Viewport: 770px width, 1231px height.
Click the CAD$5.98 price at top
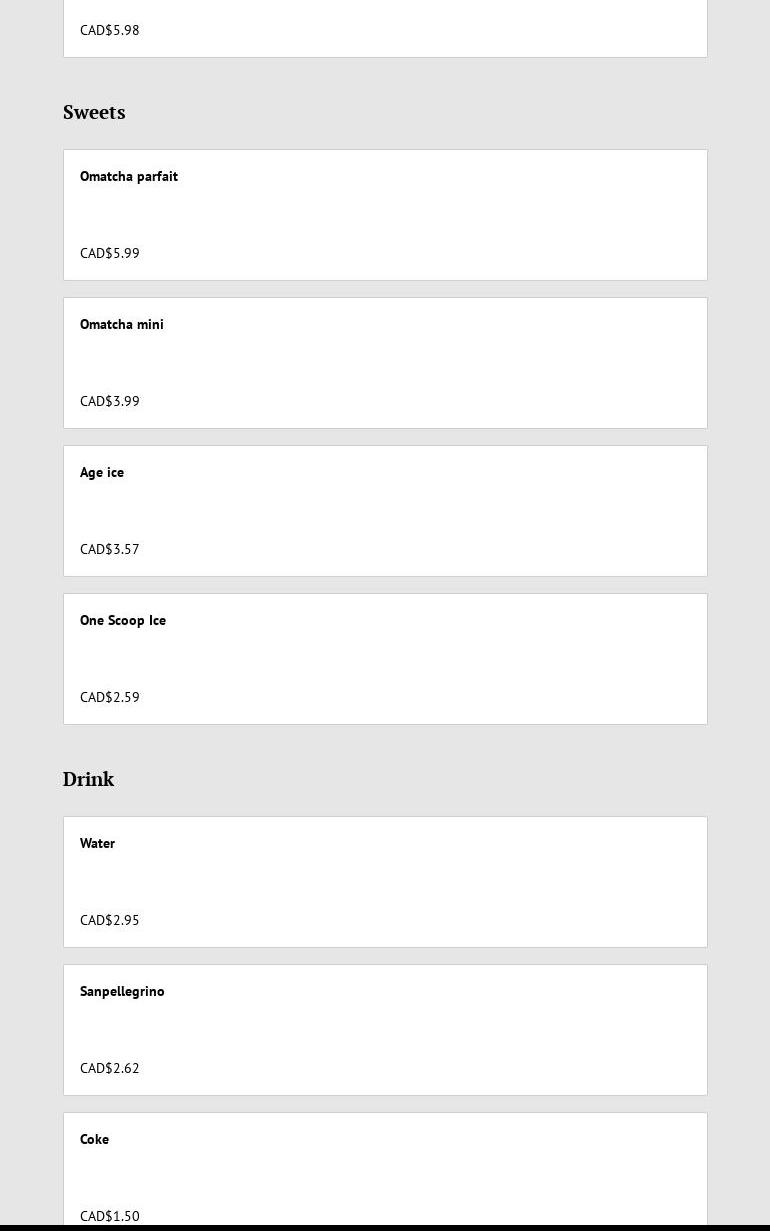110,31
